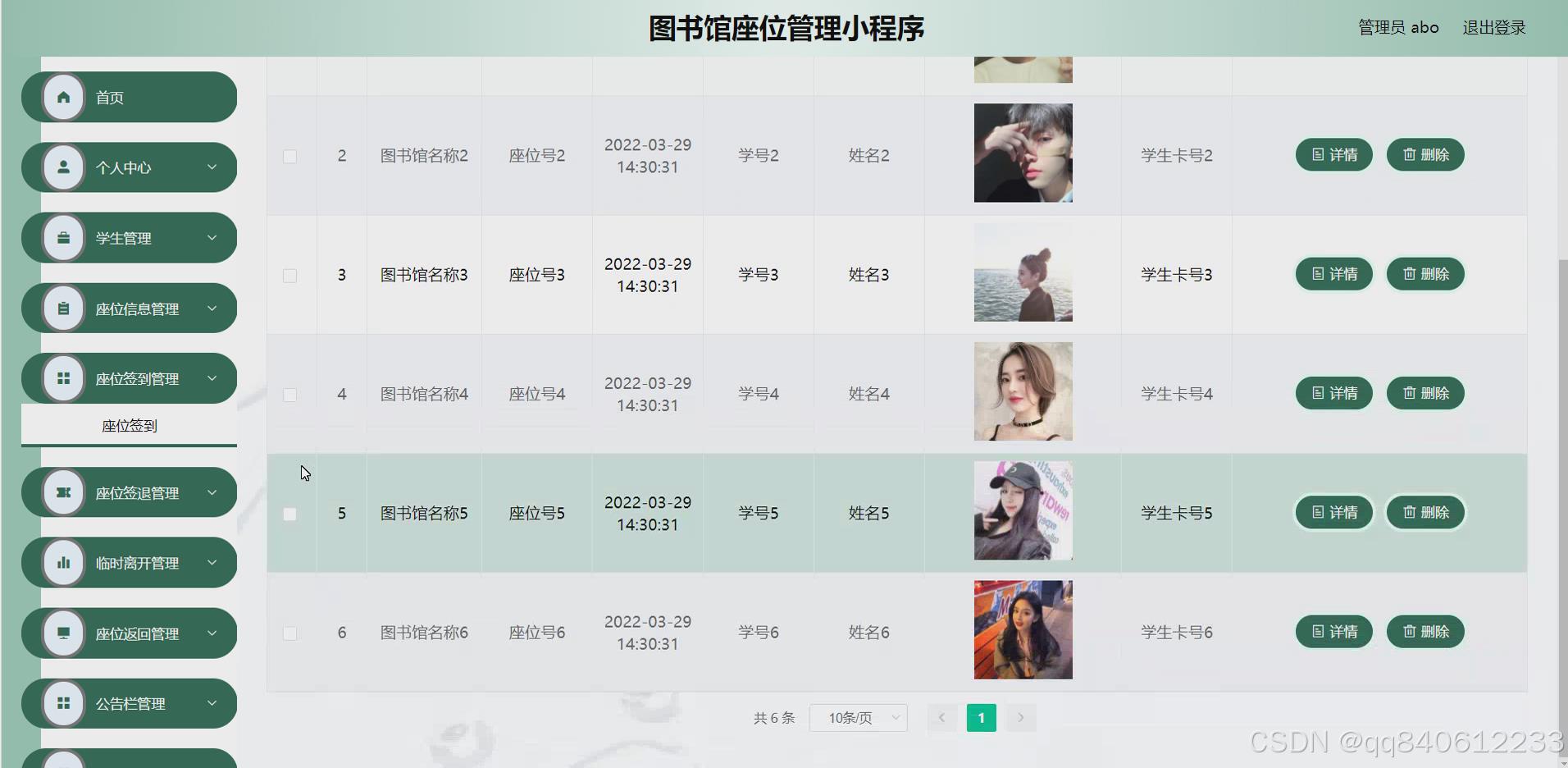
Task: Click the 管理员 abo account label
Action: [1398, 28]
